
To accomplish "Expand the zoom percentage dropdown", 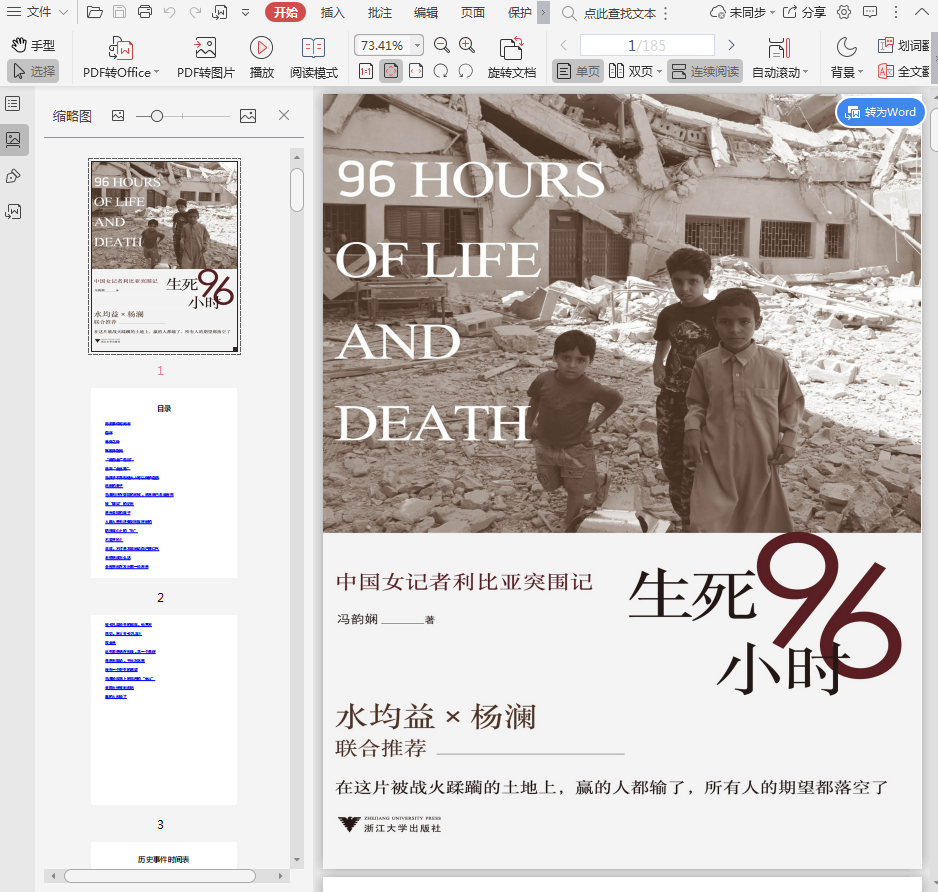I will tap(417, 46).
